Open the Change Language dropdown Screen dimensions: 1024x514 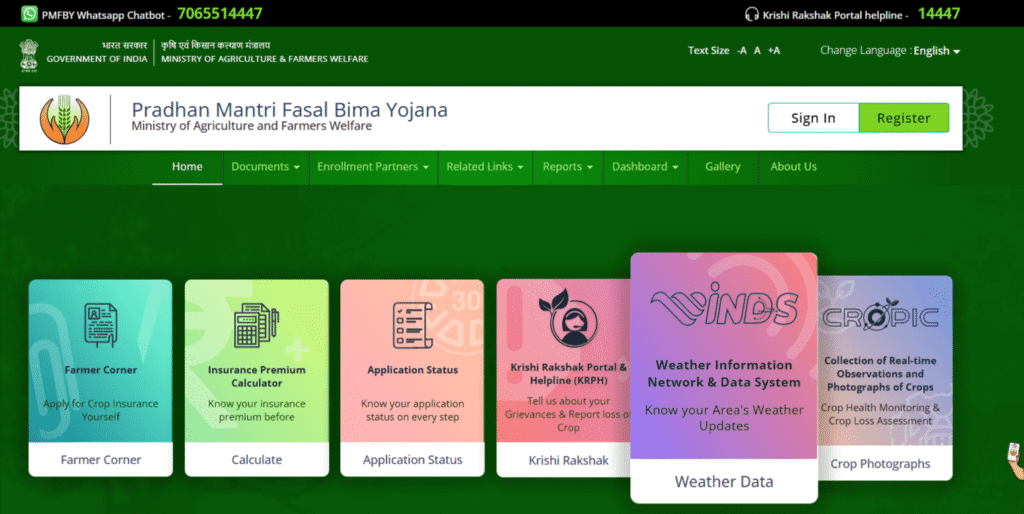[936, 51]
